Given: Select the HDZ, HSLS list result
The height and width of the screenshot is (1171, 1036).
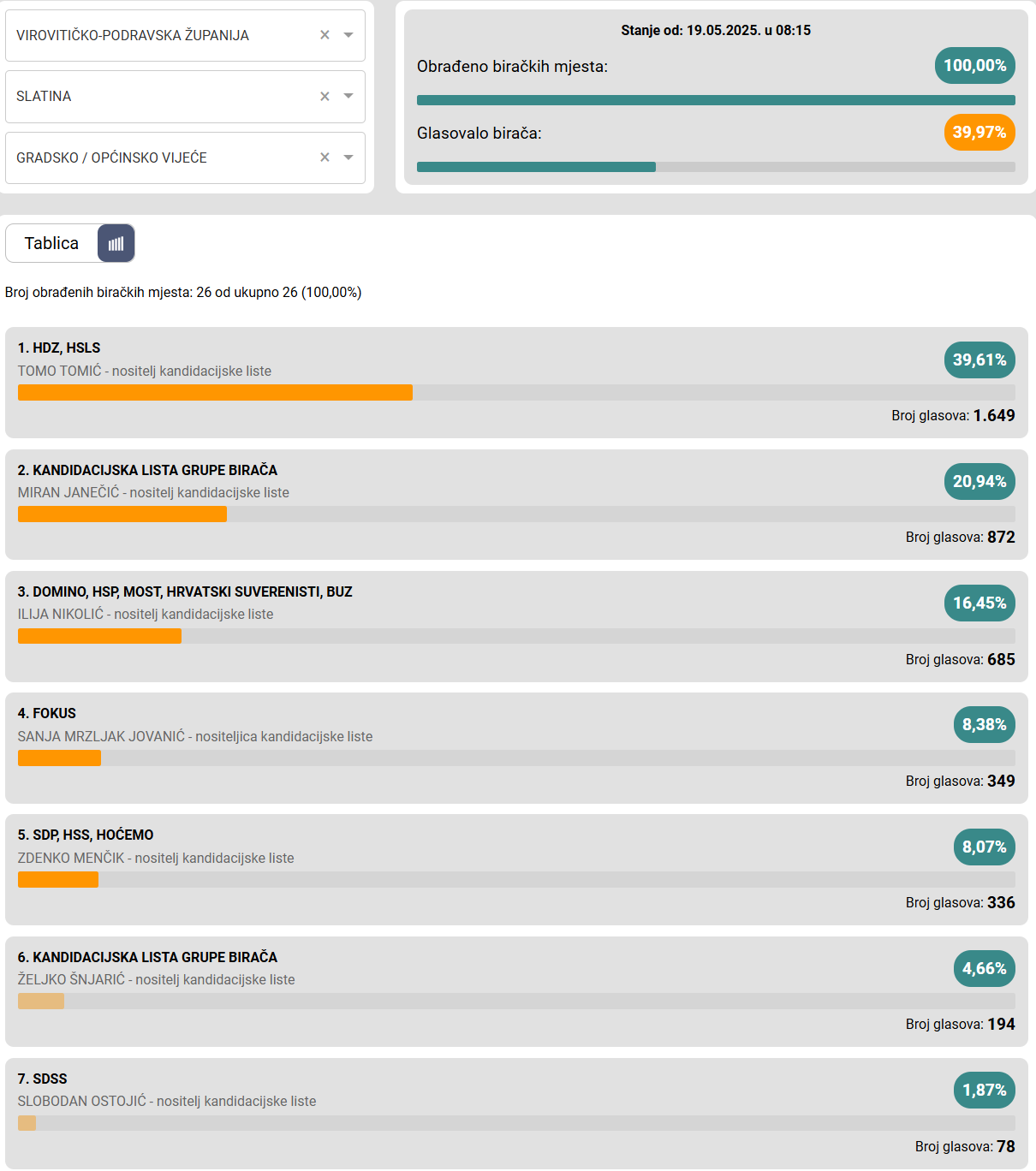Looking at the screenshot, I should click(59, 348).
